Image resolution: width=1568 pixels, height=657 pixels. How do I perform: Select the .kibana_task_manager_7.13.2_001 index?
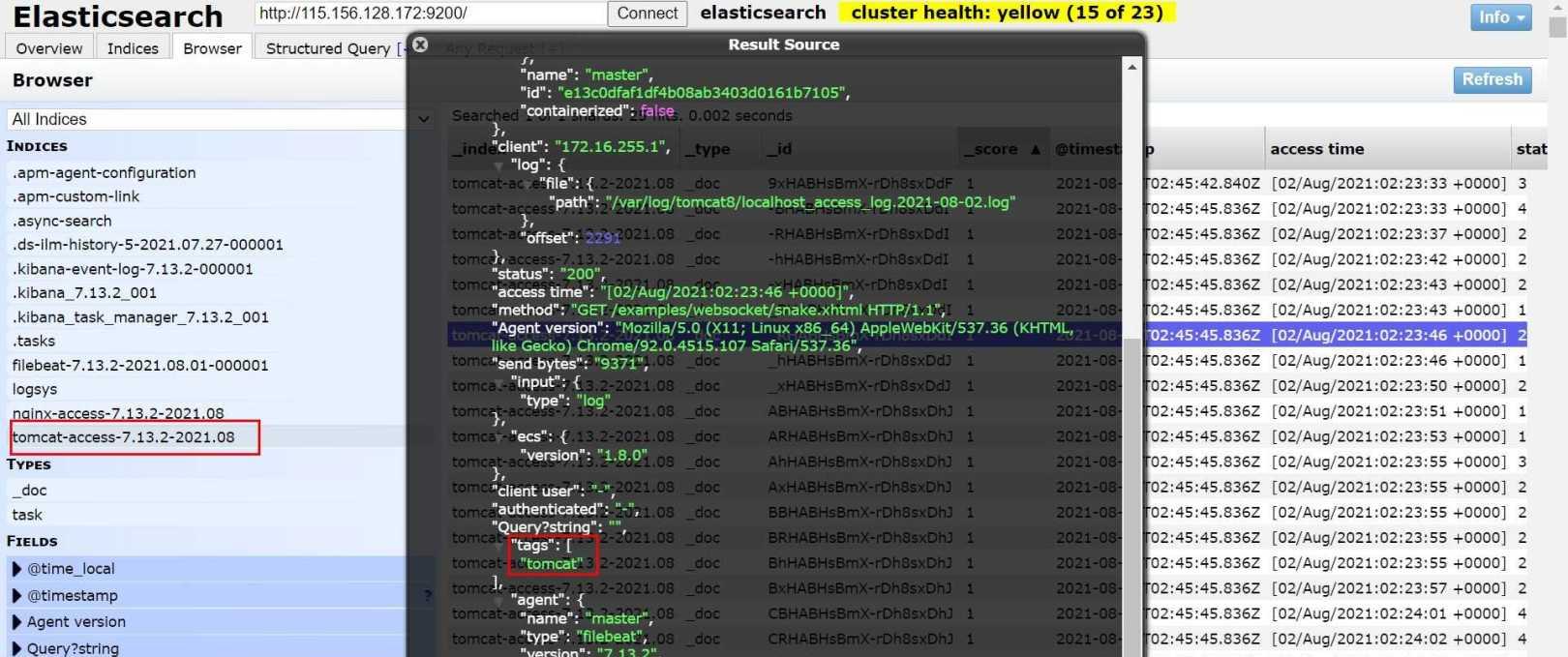pyautogui.click(x=140, y=316)
